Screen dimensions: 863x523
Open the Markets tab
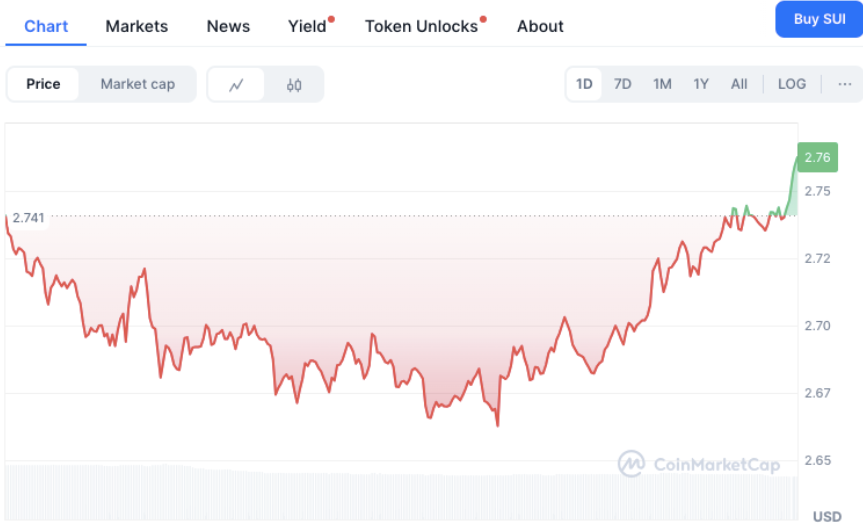(136, 26)
